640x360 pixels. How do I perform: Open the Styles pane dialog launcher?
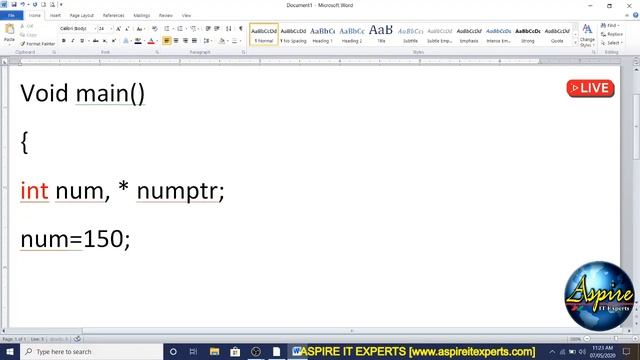pos(594,52)
